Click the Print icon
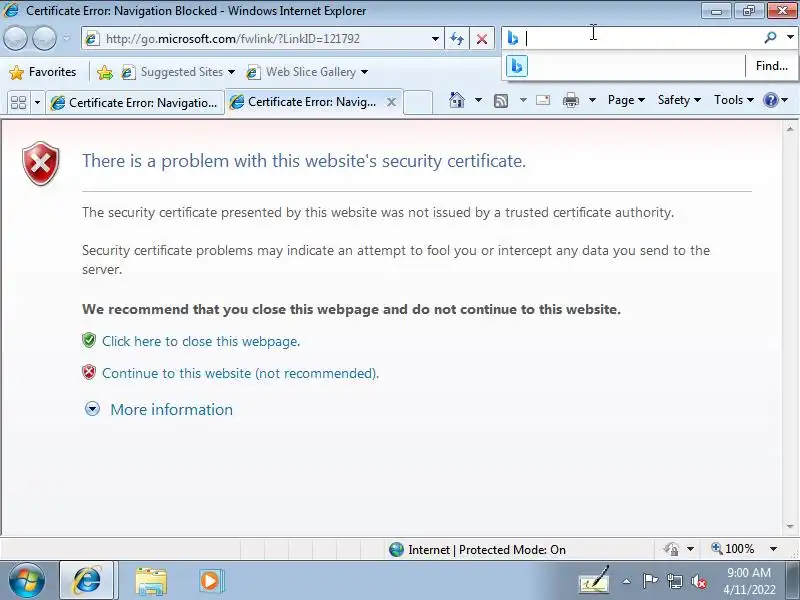The width and height of the screenshot is (800, 600). click(x=570, y=101)
